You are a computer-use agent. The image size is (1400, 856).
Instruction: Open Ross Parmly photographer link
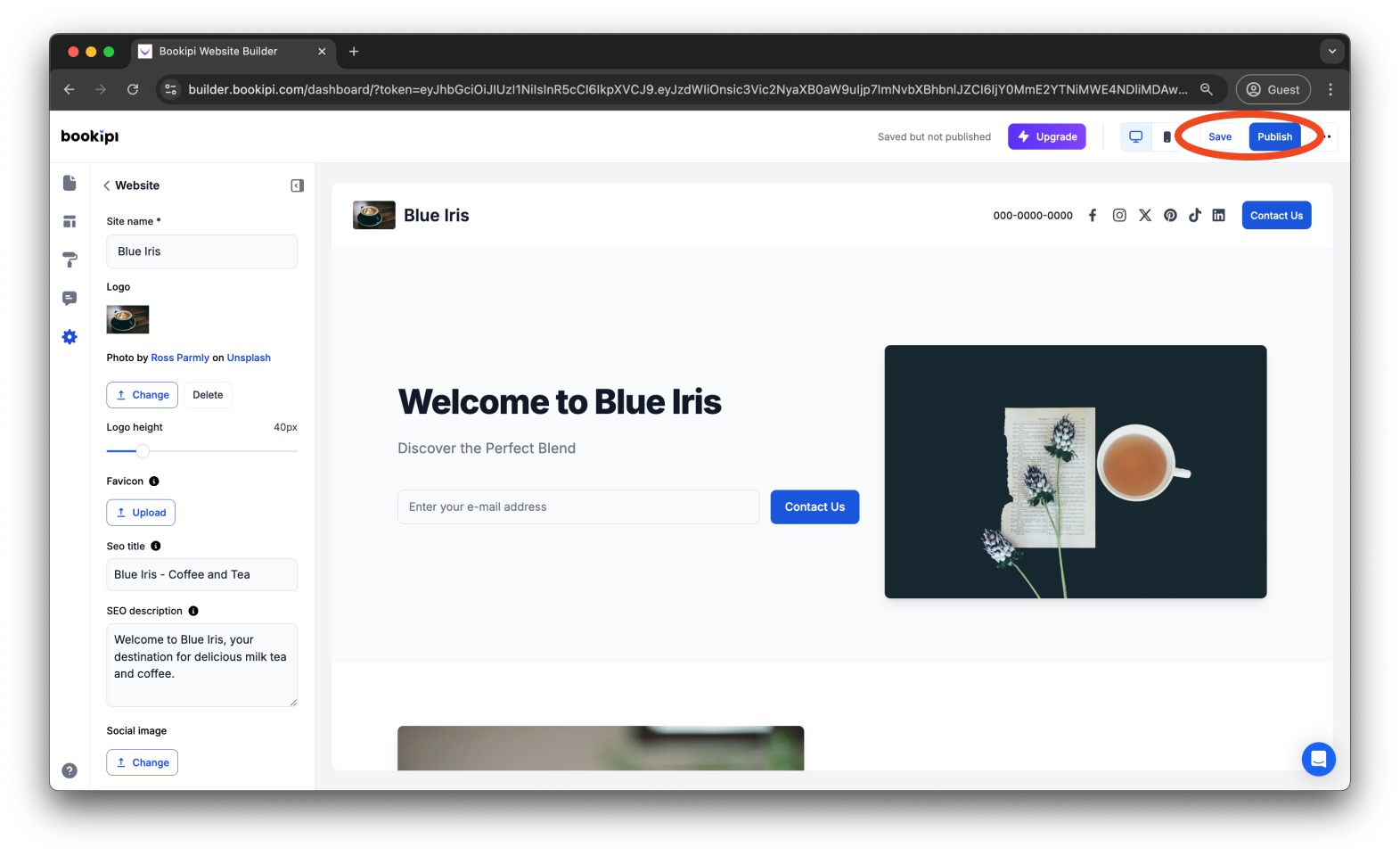[180, 358]
